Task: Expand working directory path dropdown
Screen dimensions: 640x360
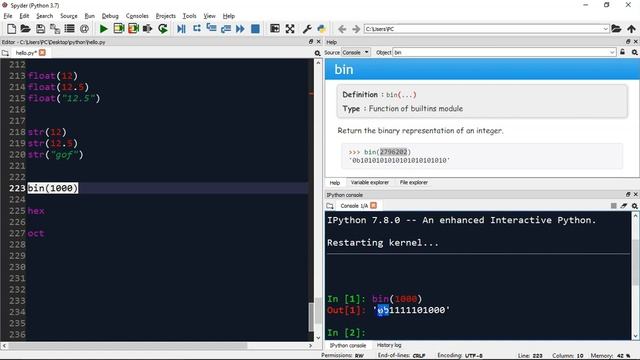Action: 605,29
